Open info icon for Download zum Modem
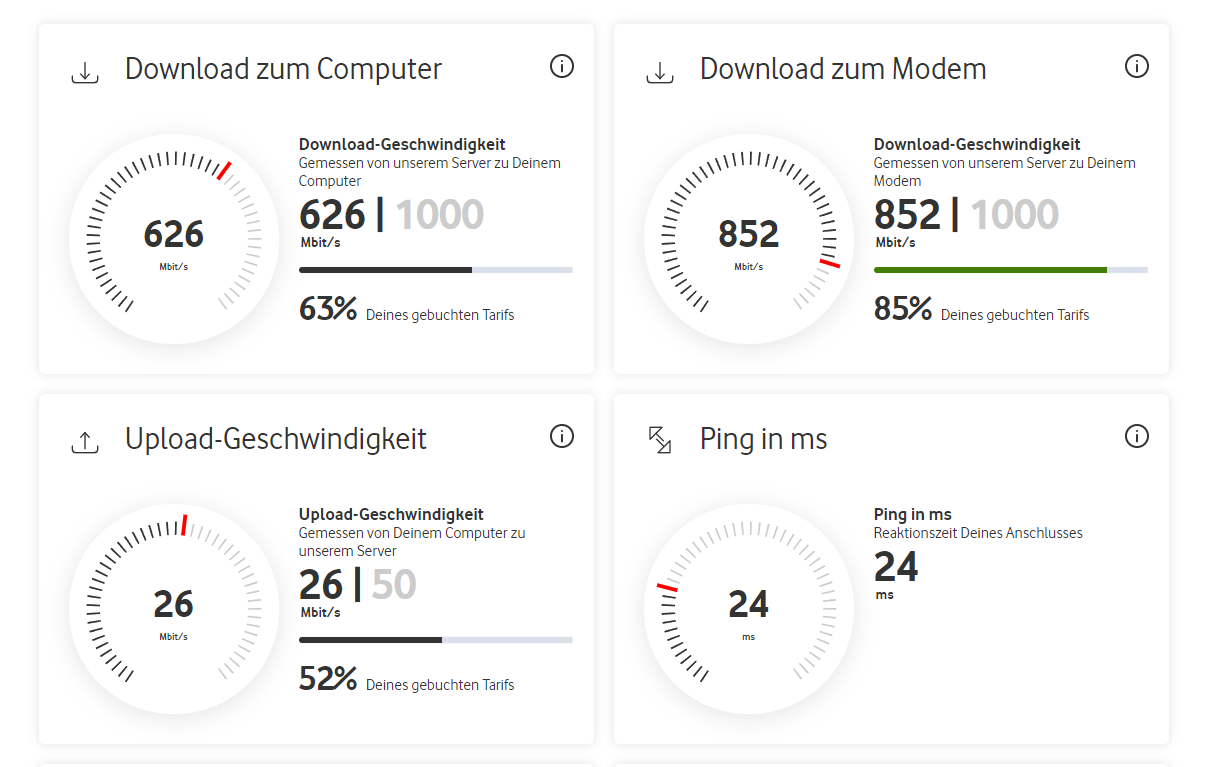Image resolution: width=1226 pixels, height=767 pixels. tap(1137, 66)
